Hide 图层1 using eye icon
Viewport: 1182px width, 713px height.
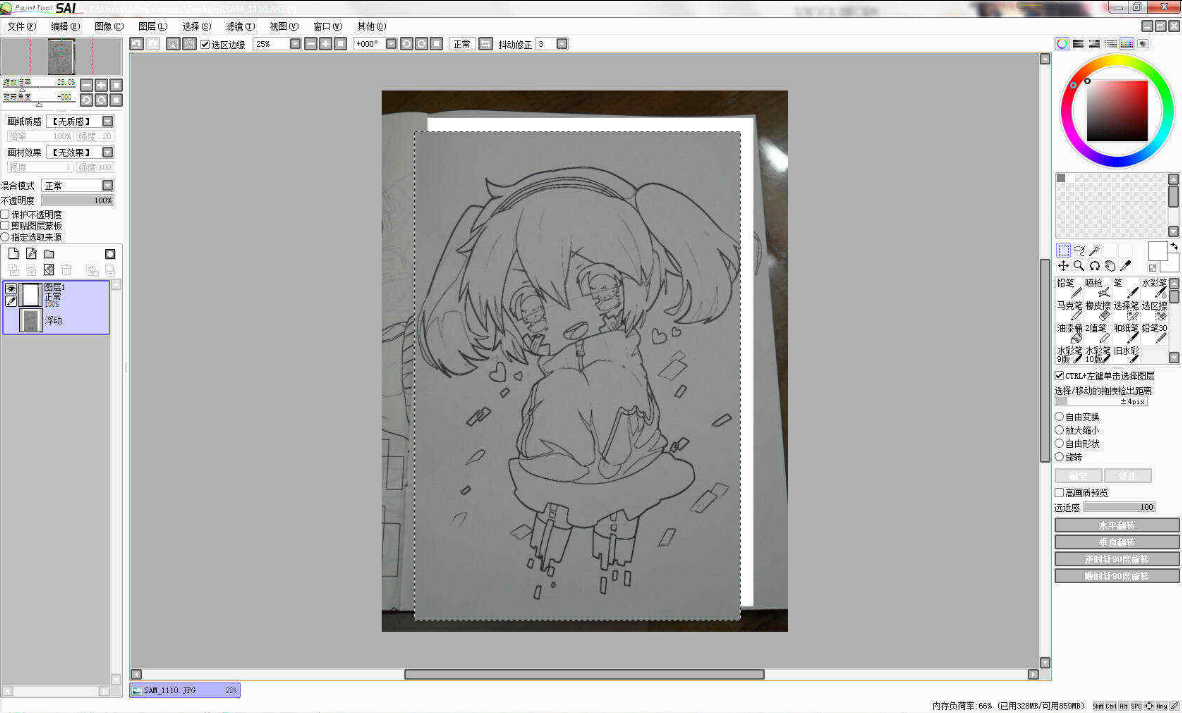point(11,289)
